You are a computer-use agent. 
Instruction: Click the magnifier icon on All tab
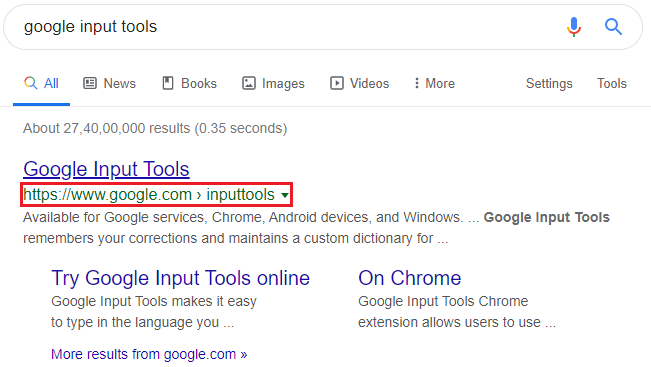30,83
